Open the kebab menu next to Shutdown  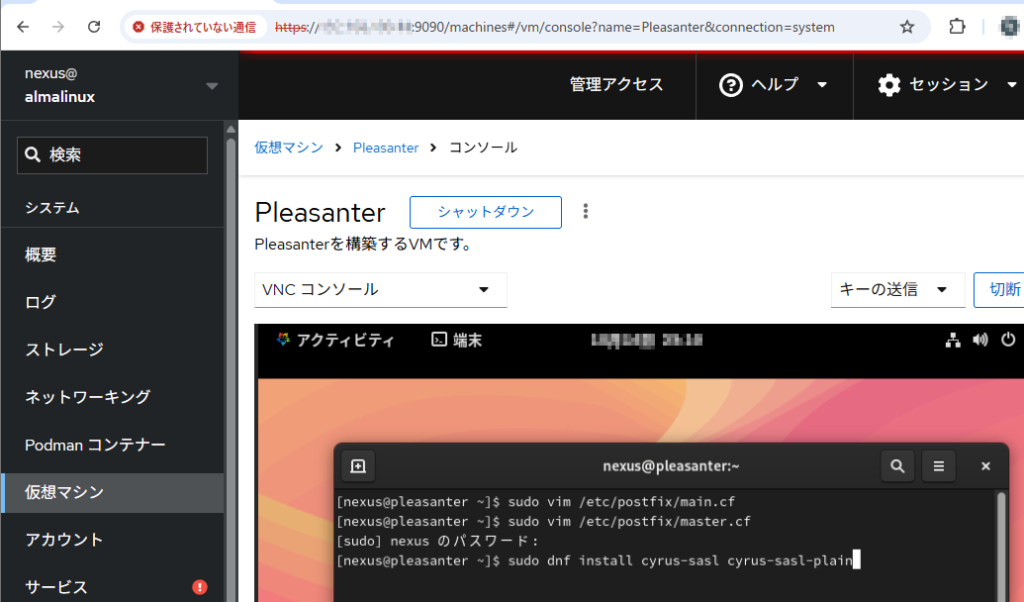[x=586, y=212]
